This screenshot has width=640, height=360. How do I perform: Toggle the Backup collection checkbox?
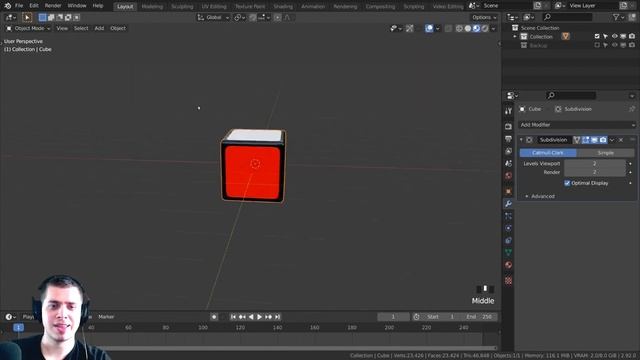(x=597, y=45)
